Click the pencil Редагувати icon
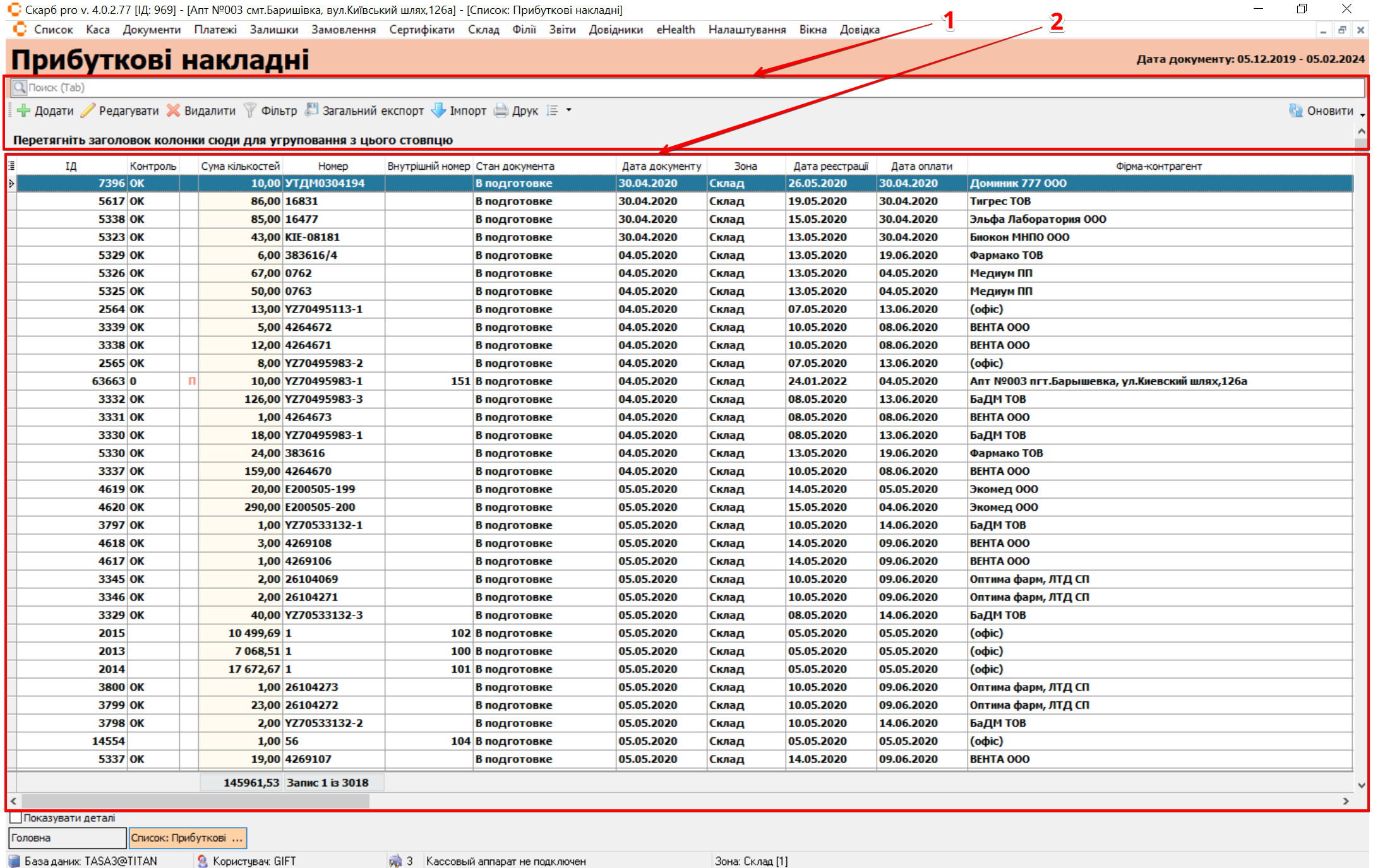Image resolution: width=1373 pixels, height=868 pixels. tap(88, 110)
